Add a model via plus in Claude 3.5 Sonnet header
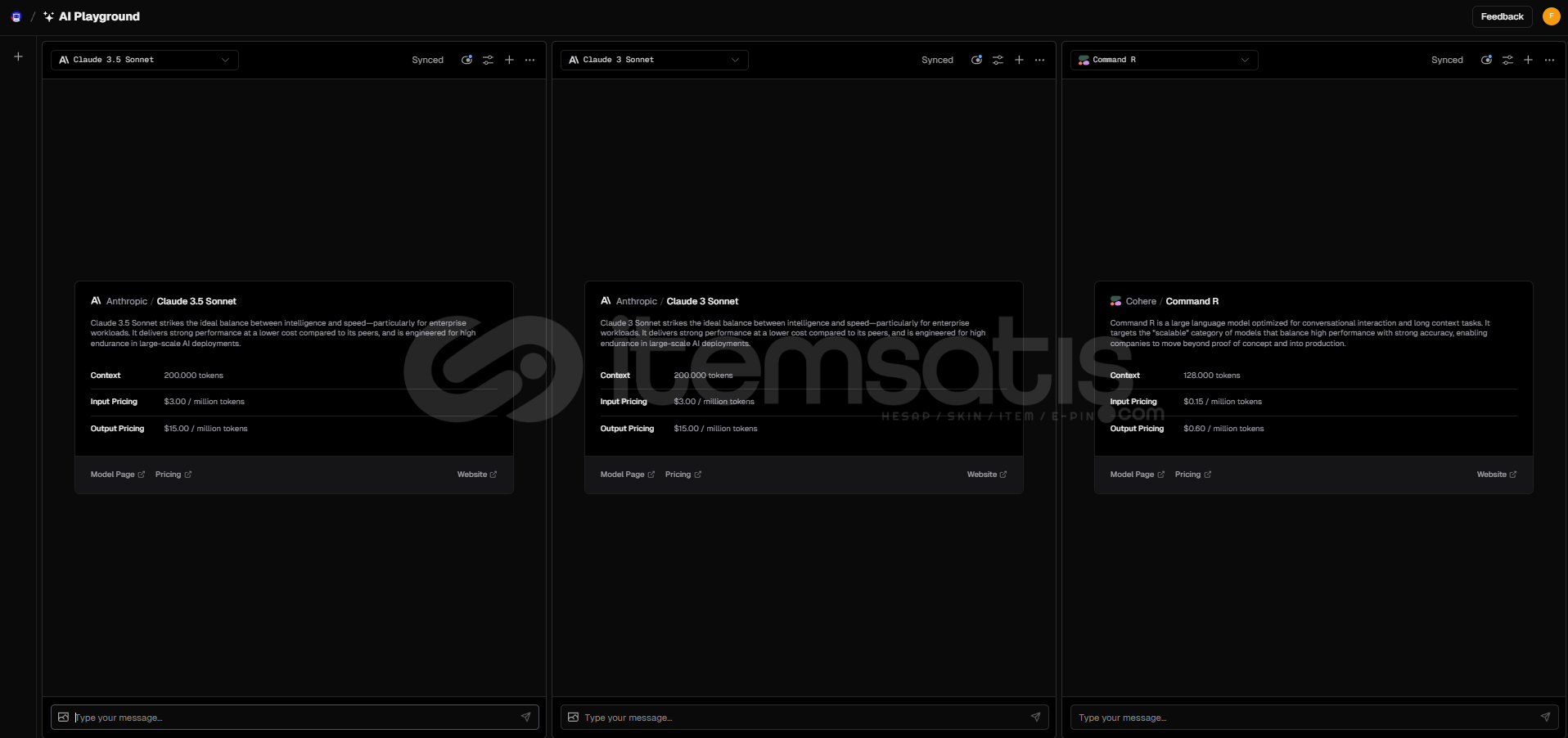The height and width of the screenshot is (738, 1568). coord(509,60)
